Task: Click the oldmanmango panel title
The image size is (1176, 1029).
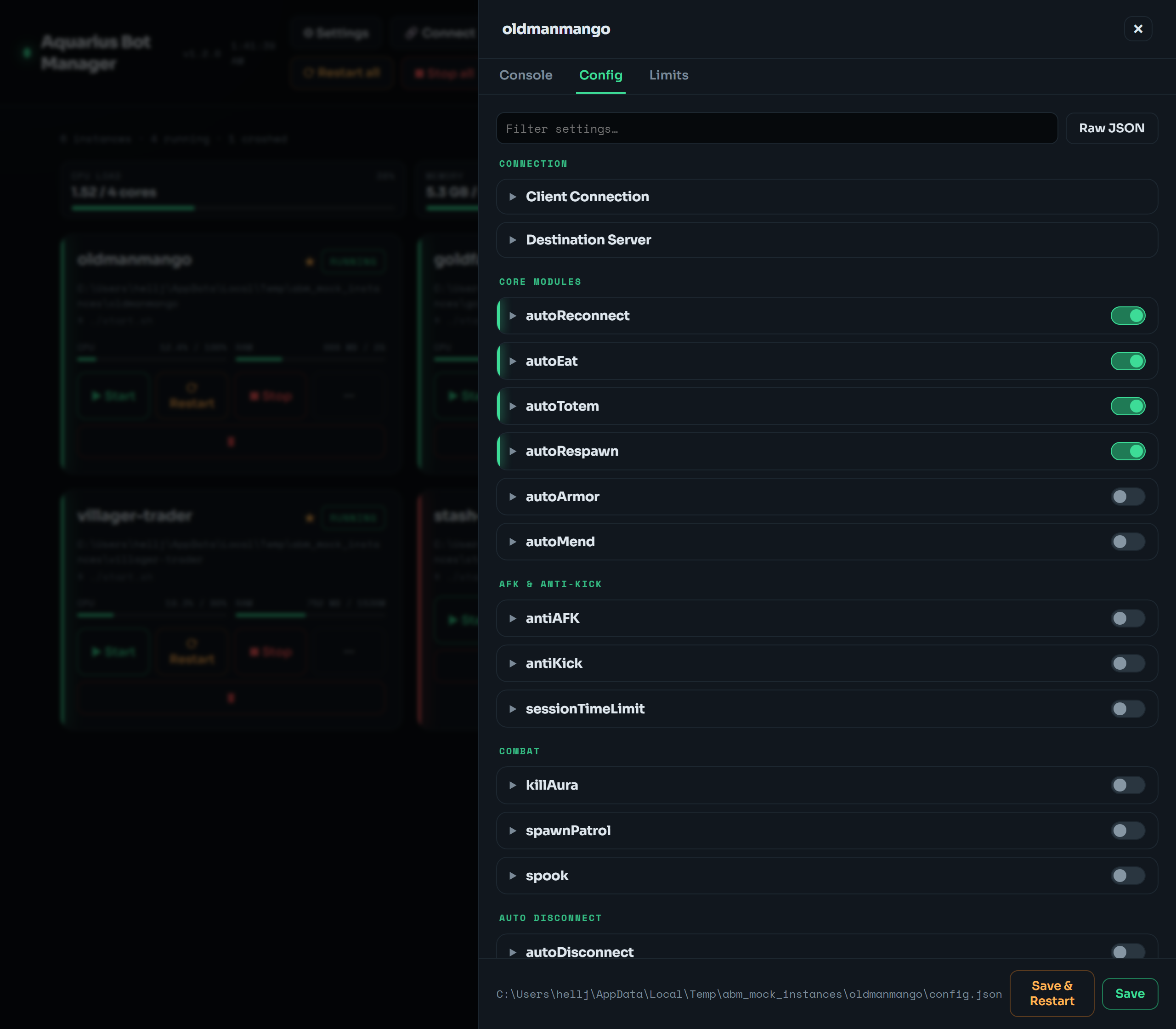Action: pos(556,29)
